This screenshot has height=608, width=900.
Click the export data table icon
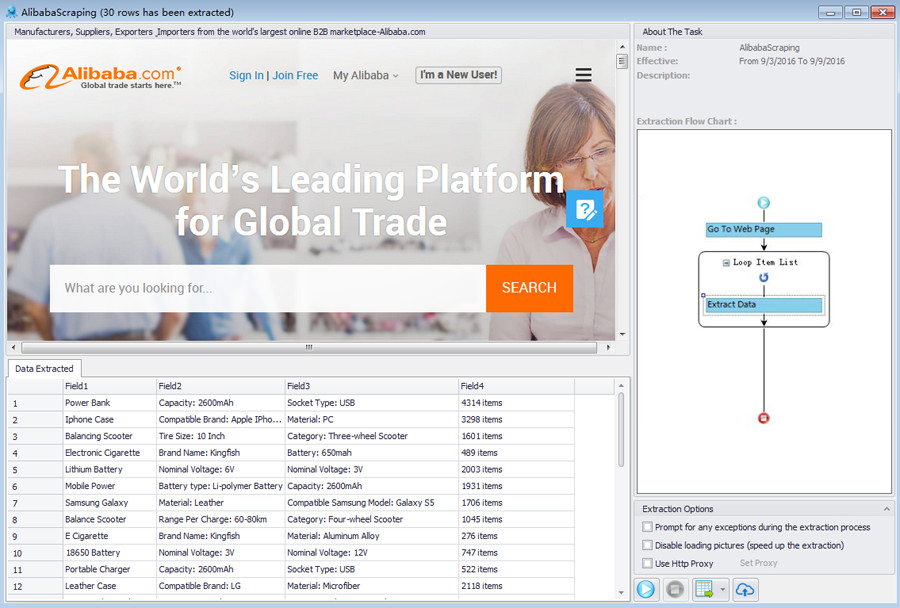click(x=705, y=590)
